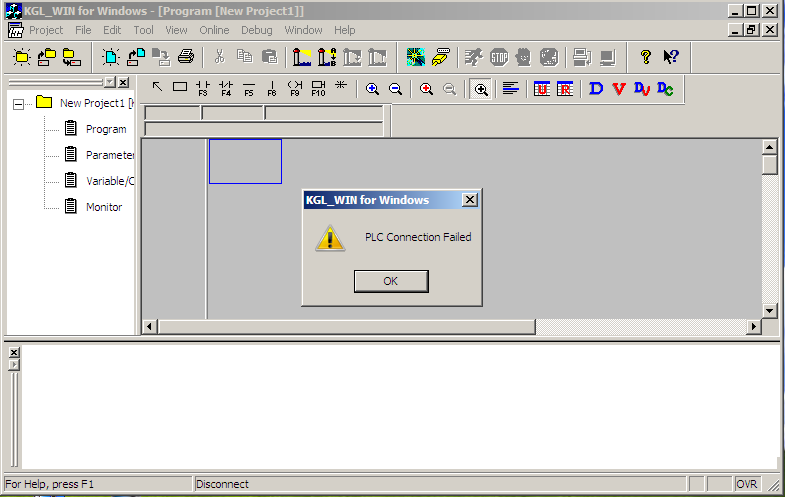
Task: Select the rectangle box tool
Action: pos(180,87)
